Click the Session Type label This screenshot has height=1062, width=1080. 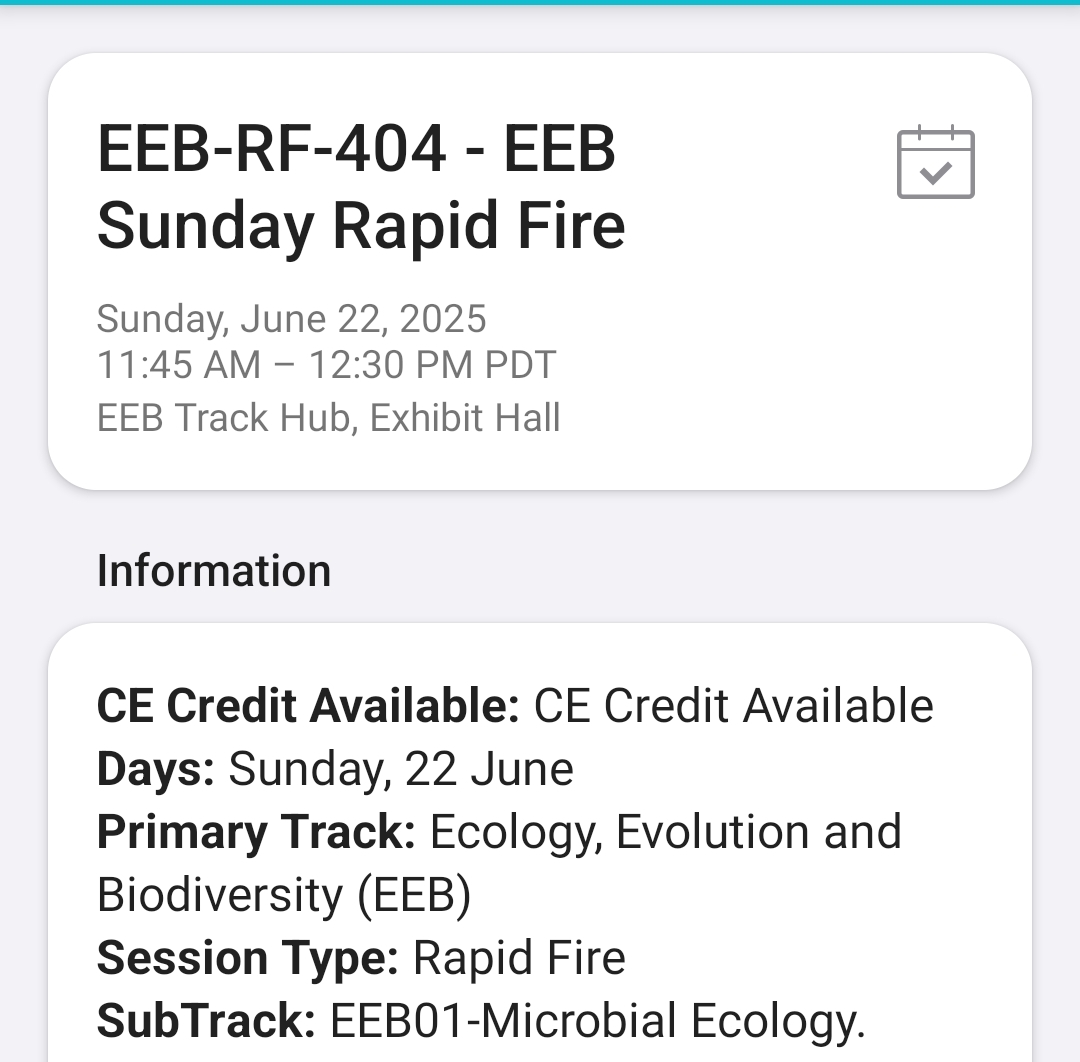247,958
